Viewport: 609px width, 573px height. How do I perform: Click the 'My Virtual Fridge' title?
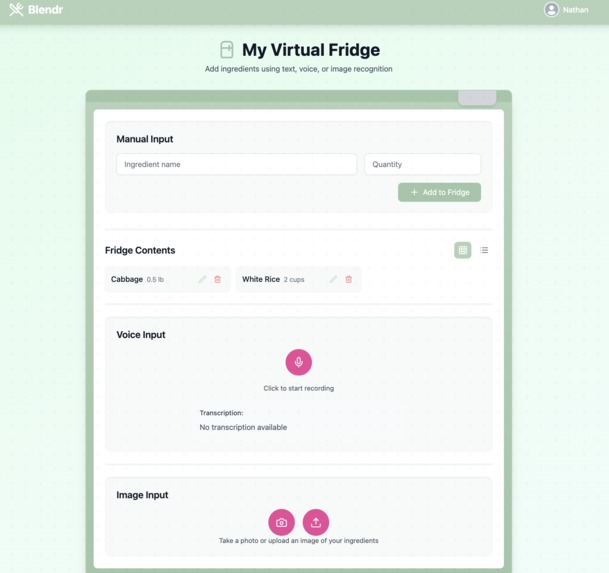point(311,50)
